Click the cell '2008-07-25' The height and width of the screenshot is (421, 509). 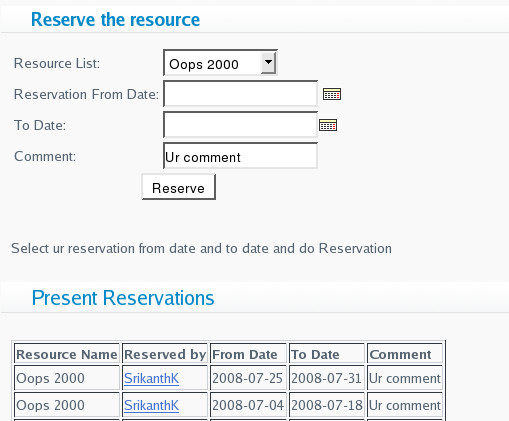248,378
